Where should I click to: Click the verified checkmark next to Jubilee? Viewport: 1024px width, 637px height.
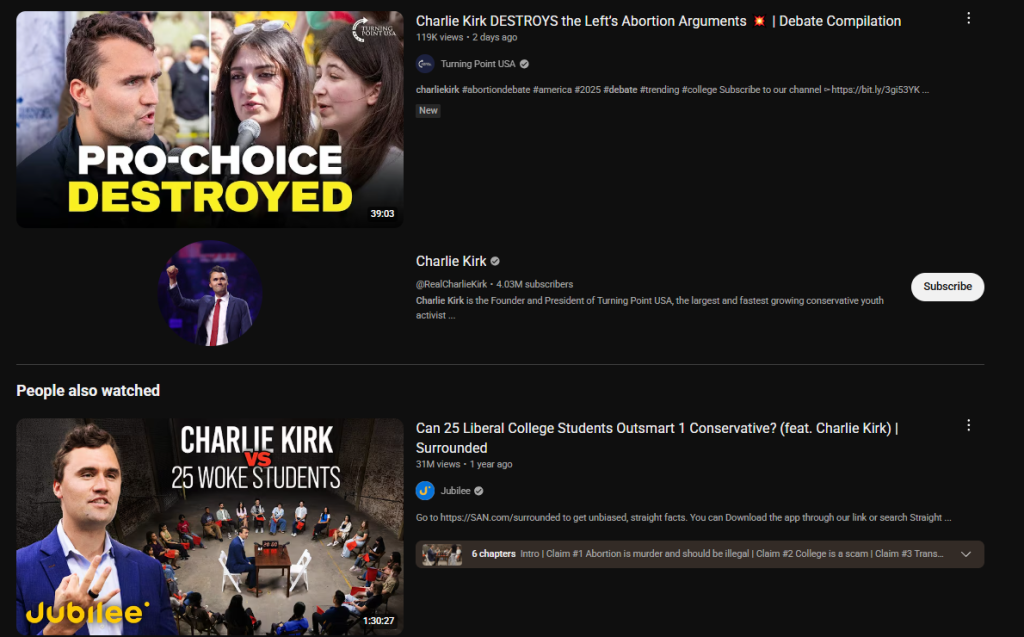click(x=479, y=491)
